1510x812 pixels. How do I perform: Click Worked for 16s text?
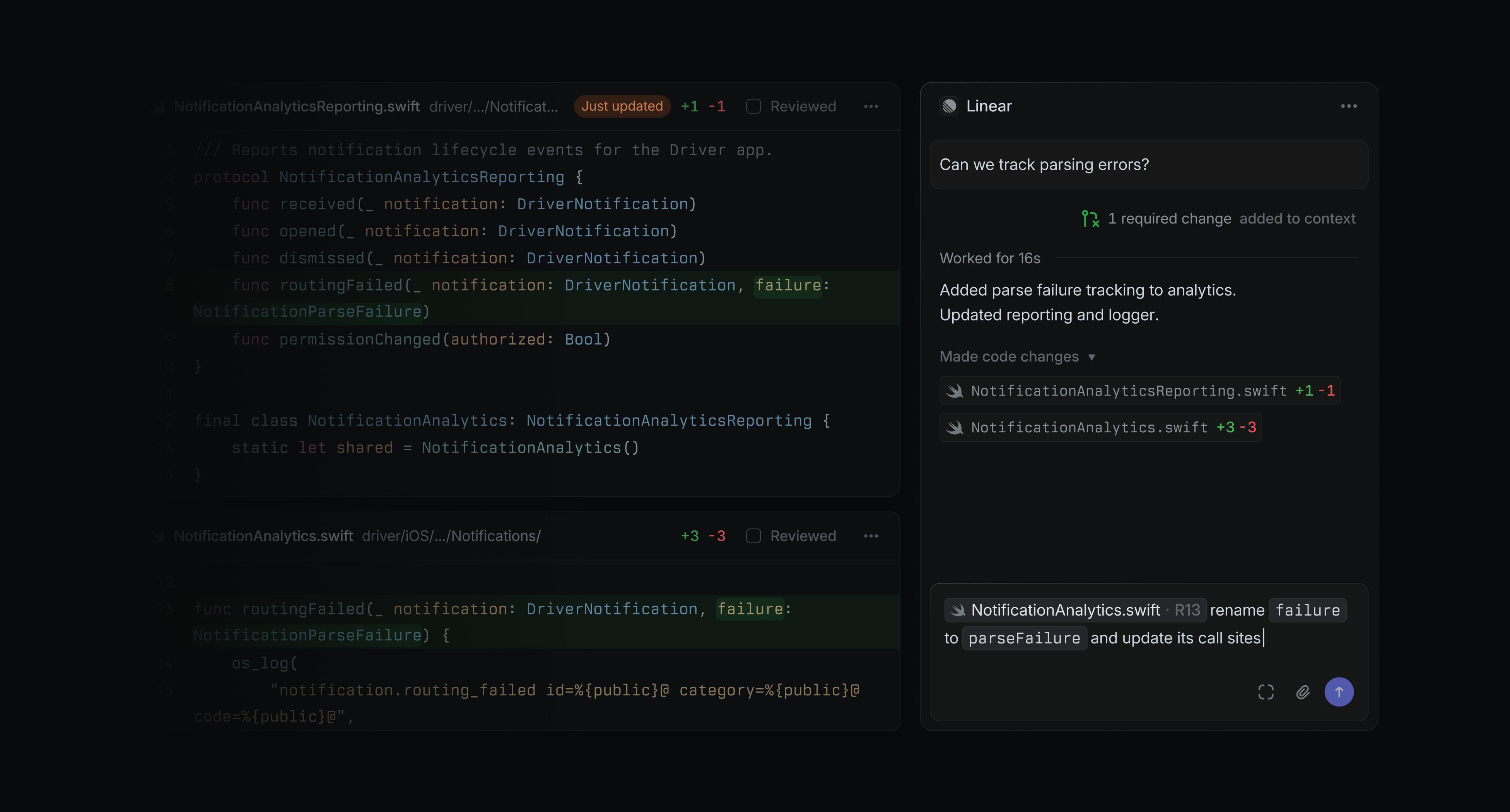pos(990,258)
